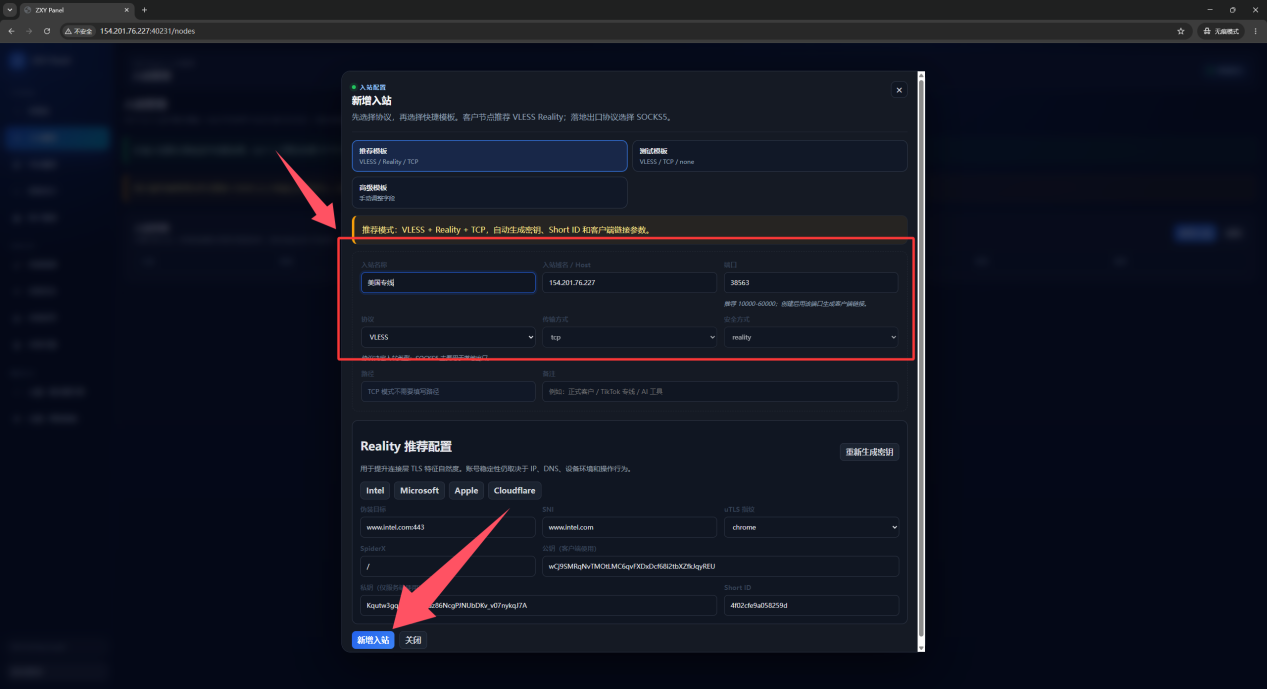Click the 无痕模式 incognito indicator
1267x689 pixels.
(1221, 31)
